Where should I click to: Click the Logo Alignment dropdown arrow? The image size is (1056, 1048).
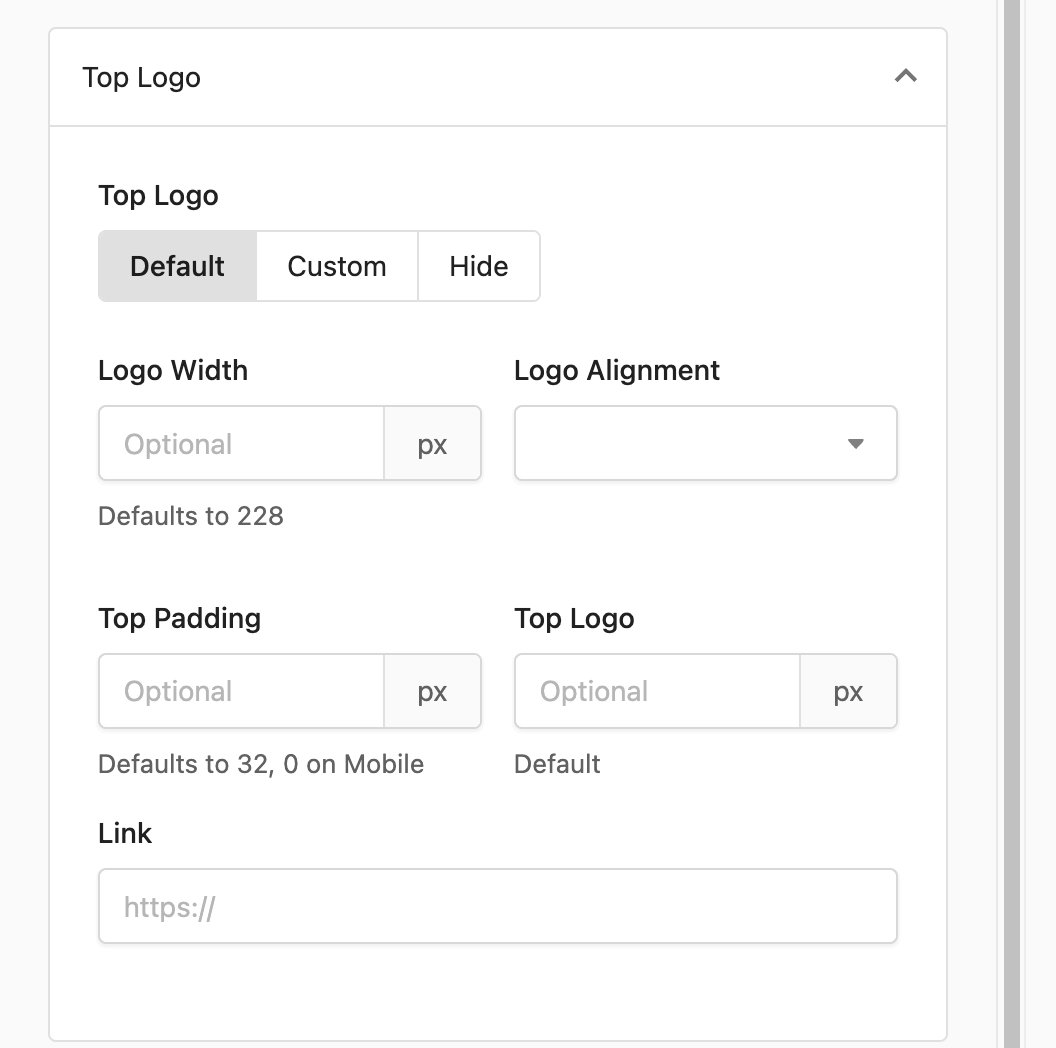coord(855,444)
